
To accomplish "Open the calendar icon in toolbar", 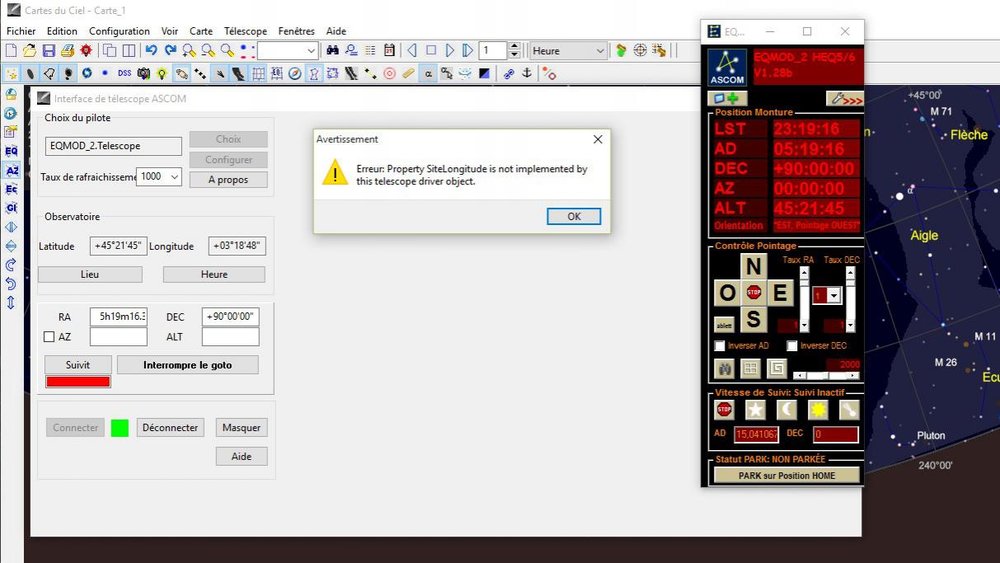I will click(x=389, y=50).
